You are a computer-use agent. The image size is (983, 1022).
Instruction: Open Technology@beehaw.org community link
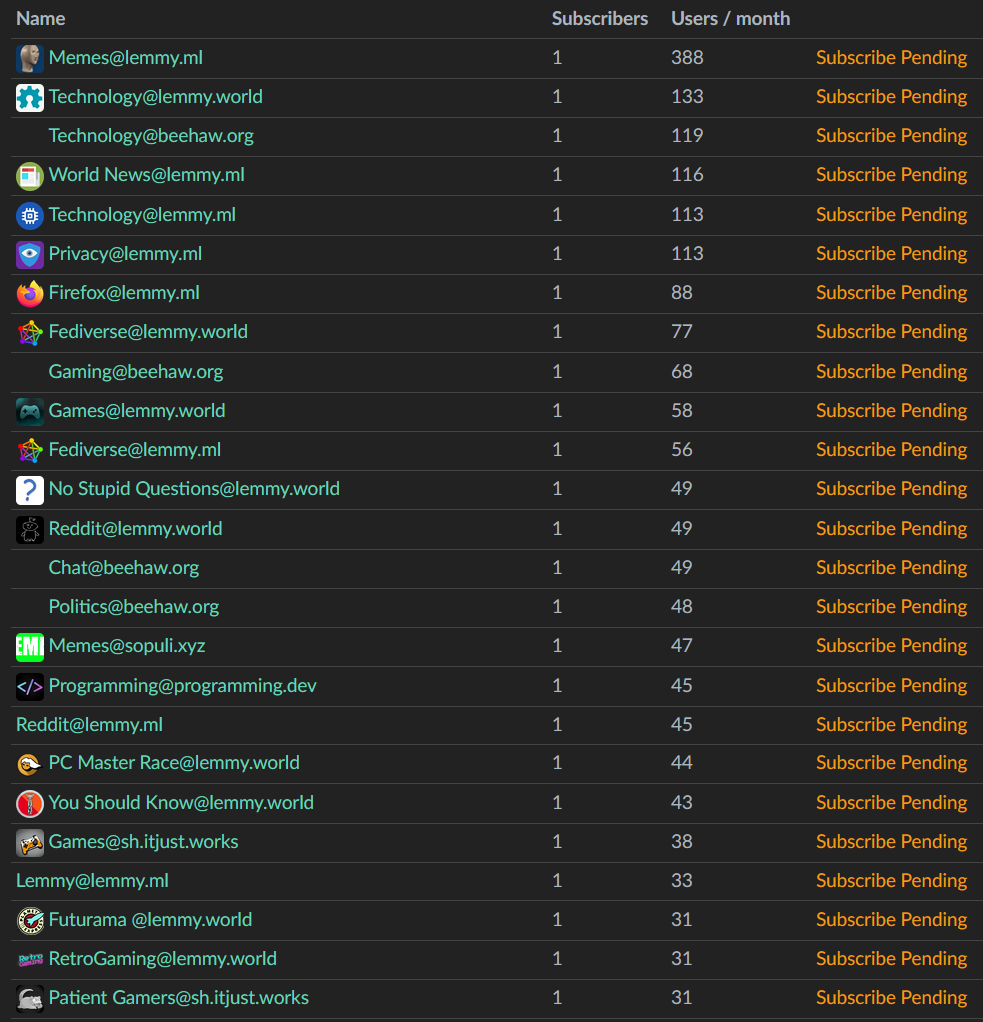151,136
